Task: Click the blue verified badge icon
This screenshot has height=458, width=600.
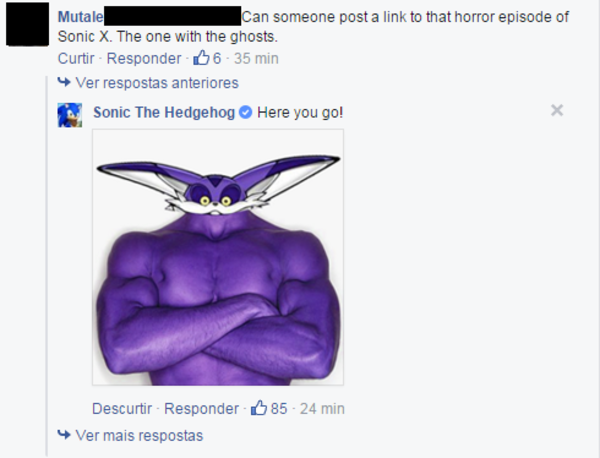Action: coord(246,112)
